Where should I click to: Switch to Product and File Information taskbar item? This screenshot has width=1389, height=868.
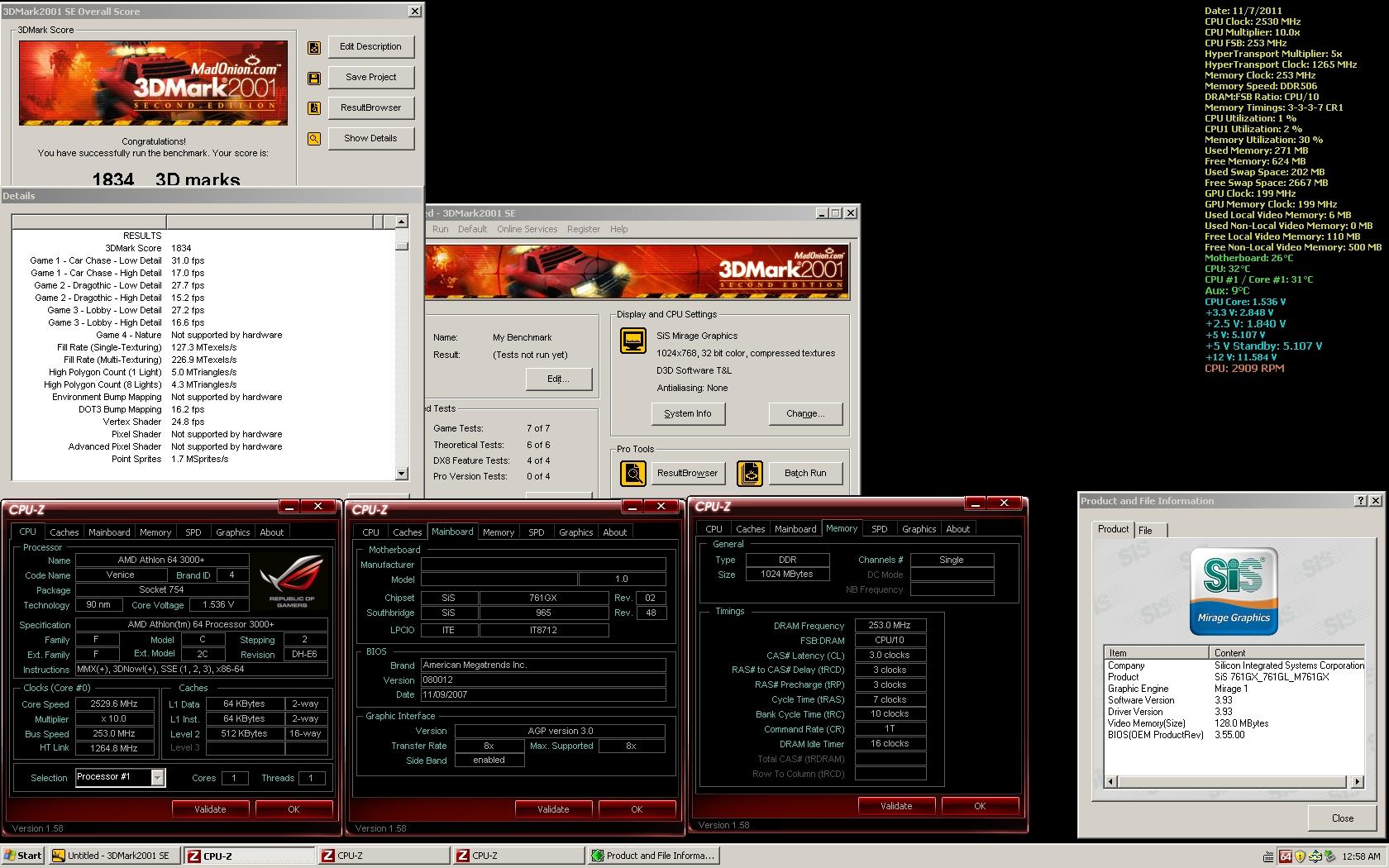[654, 856]
